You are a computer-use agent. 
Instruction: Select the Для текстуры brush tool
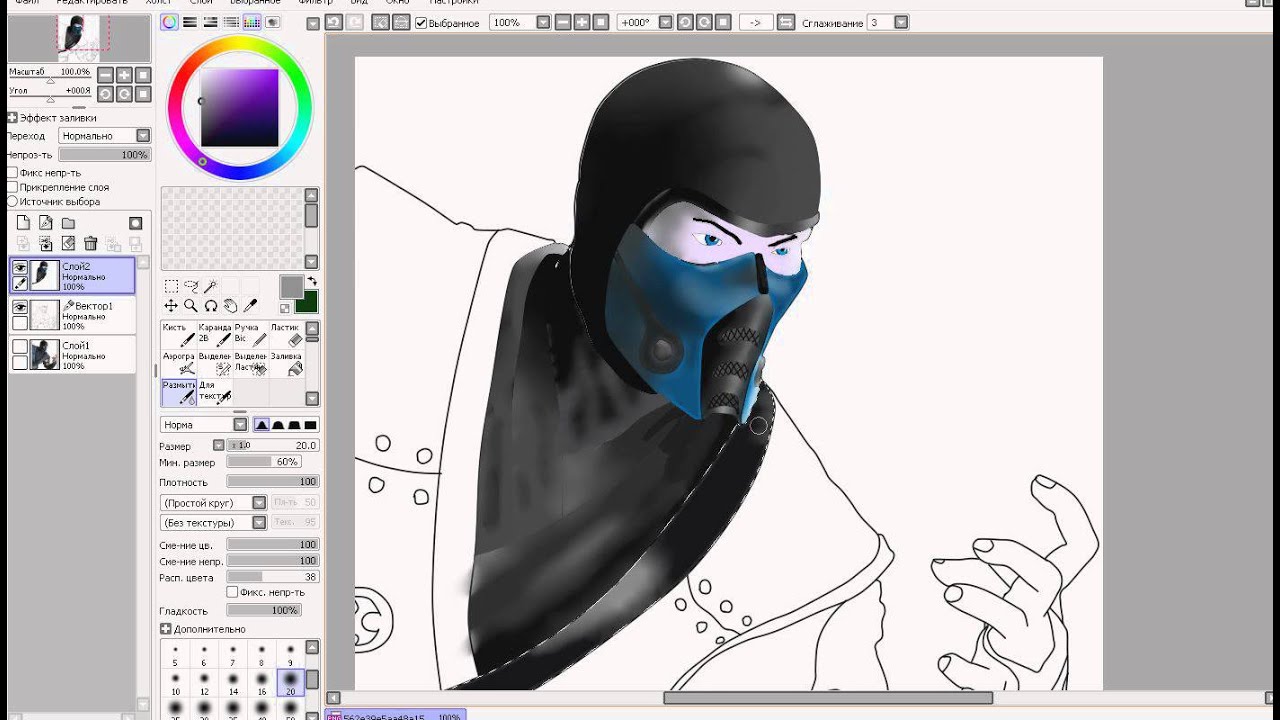click(214, 392)
